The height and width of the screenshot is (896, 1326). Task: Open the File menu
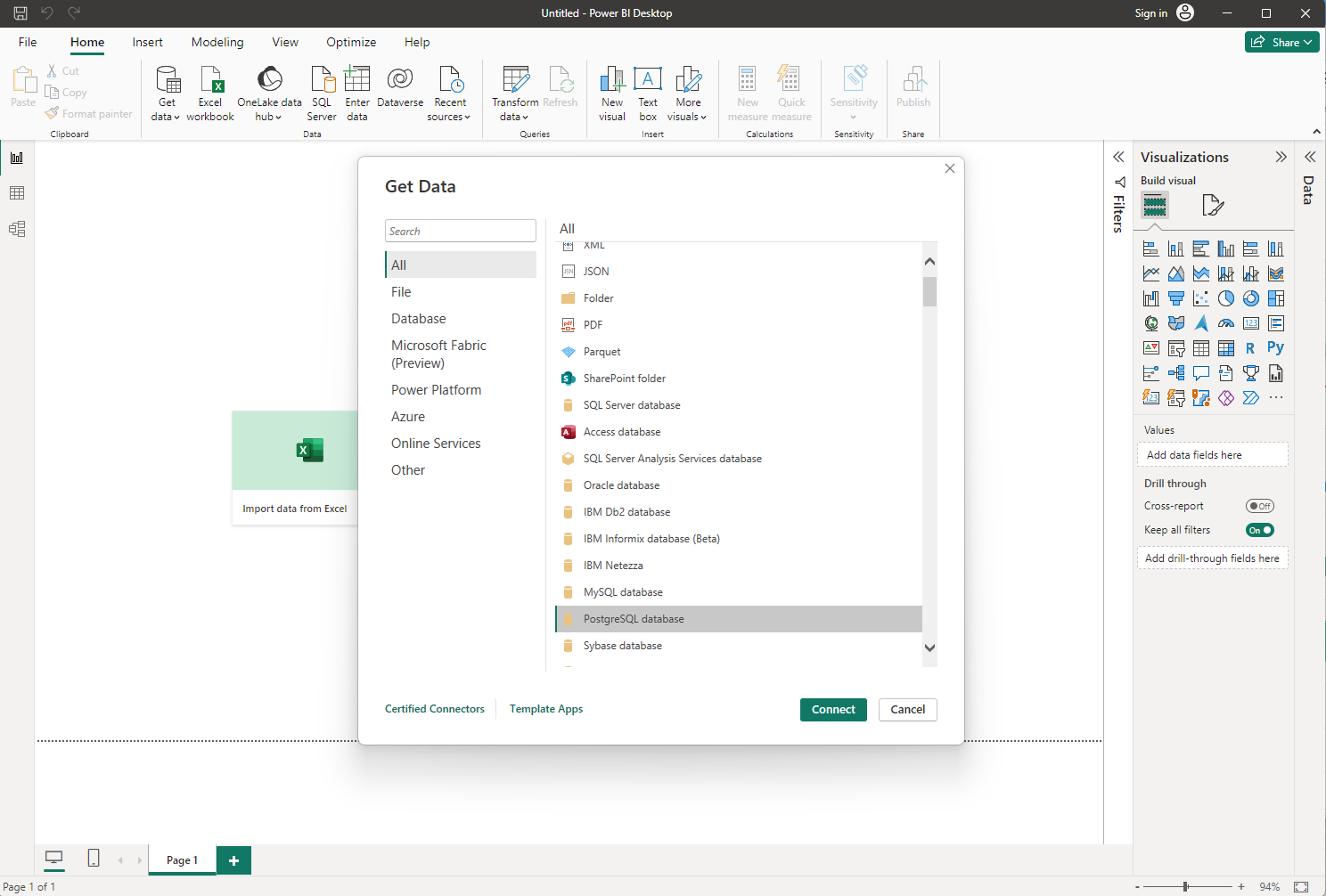[x=28, y=42]
